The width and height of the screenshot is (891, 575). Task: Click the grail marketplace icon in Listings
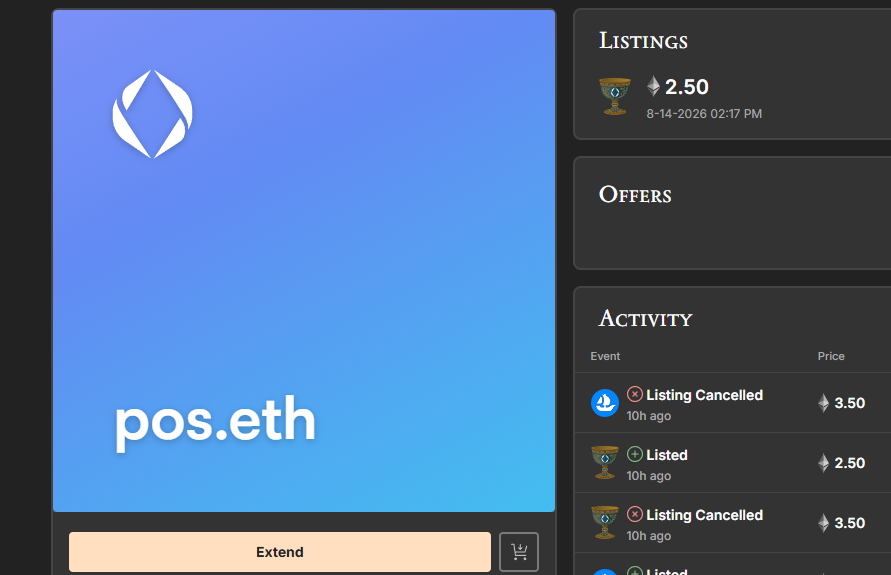(x=615, y=96)
